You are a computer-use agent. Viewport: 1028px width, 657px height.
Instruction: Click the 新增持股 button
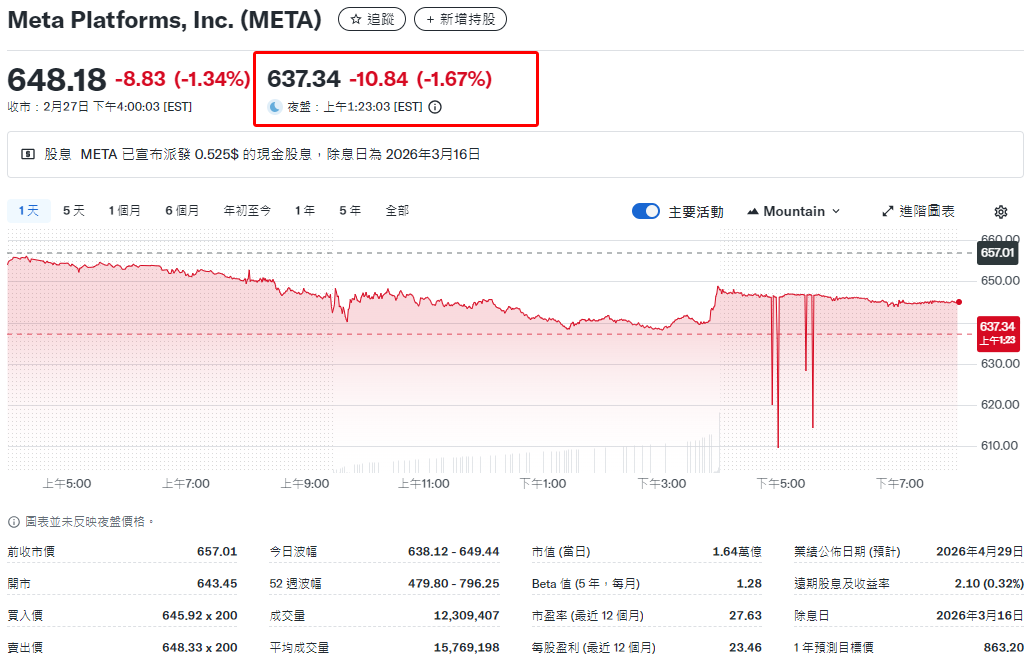point(460,18)
